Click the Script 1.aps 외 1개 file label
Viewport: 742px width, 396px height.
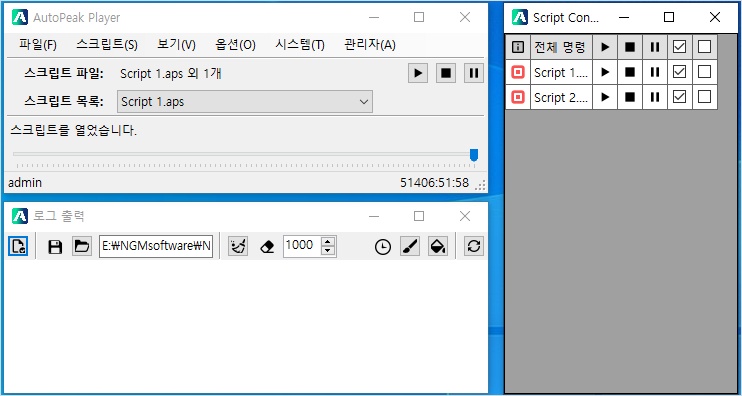coord(171,74)
